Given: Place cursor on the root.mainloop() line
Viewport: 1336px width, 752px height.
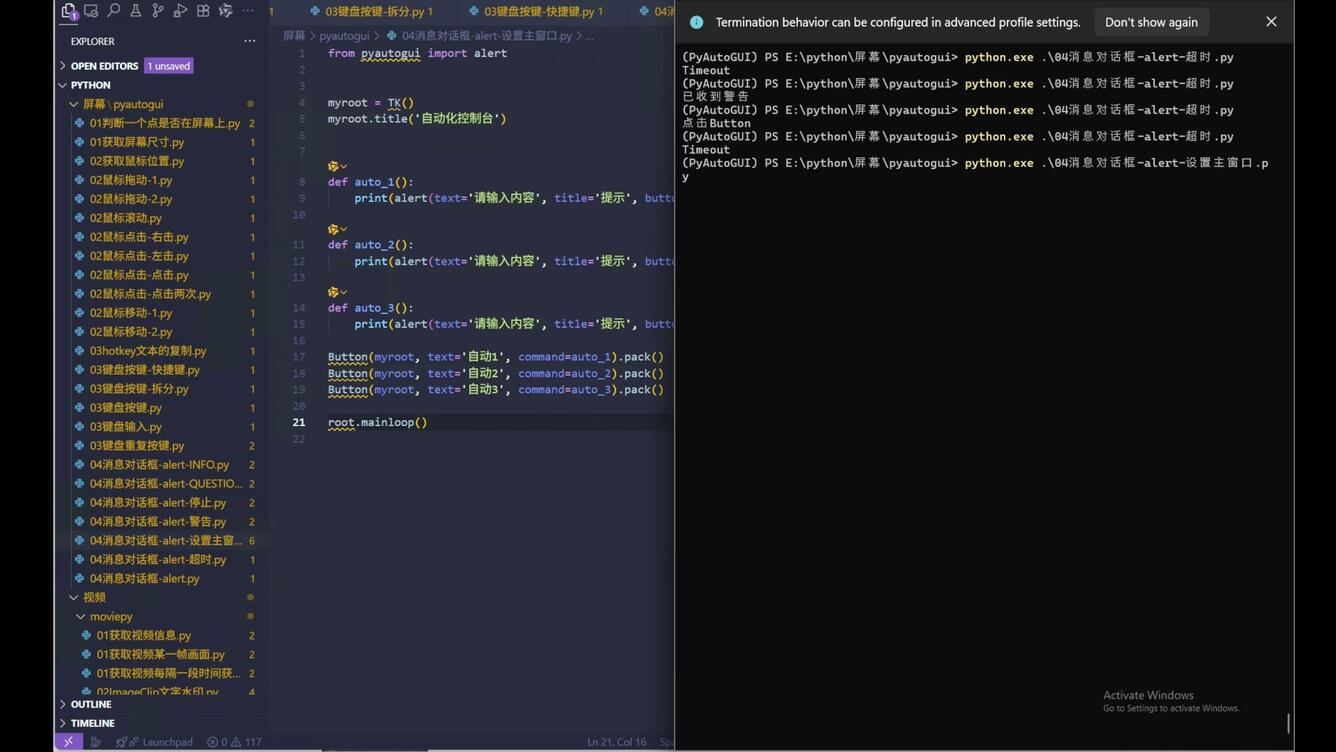Looking at the screenshot, I should pos(378,422).
